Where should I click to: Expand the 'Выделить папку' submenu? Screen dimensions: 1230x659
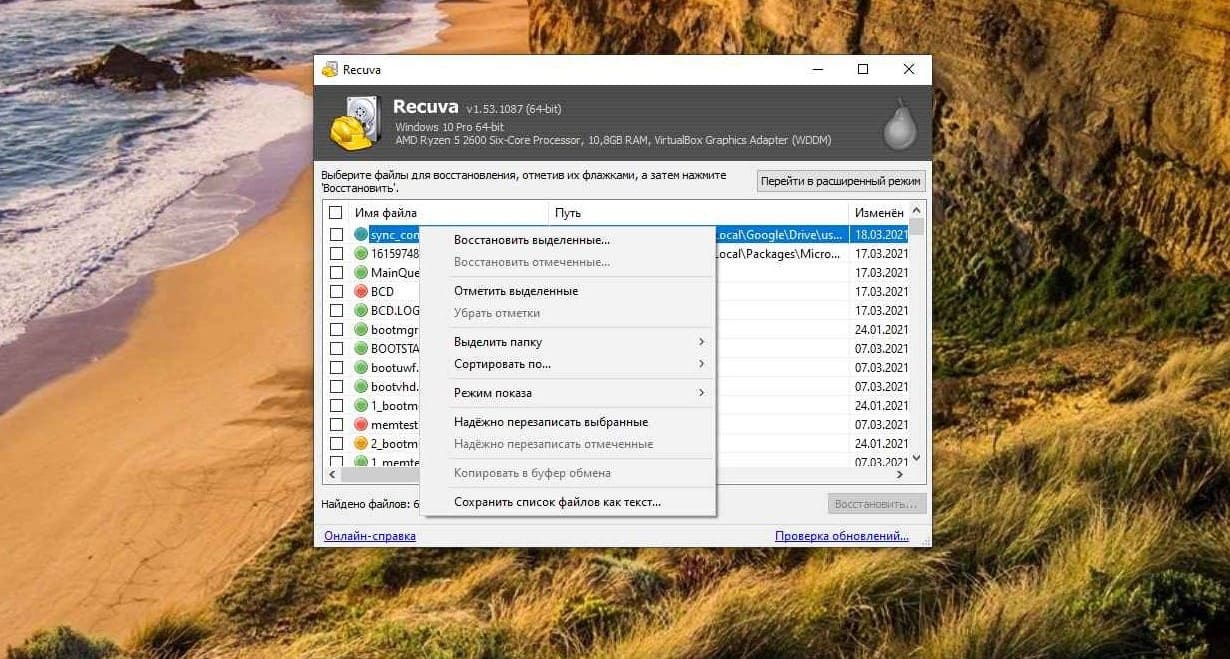pyautogui.click(x=578, y=342)
